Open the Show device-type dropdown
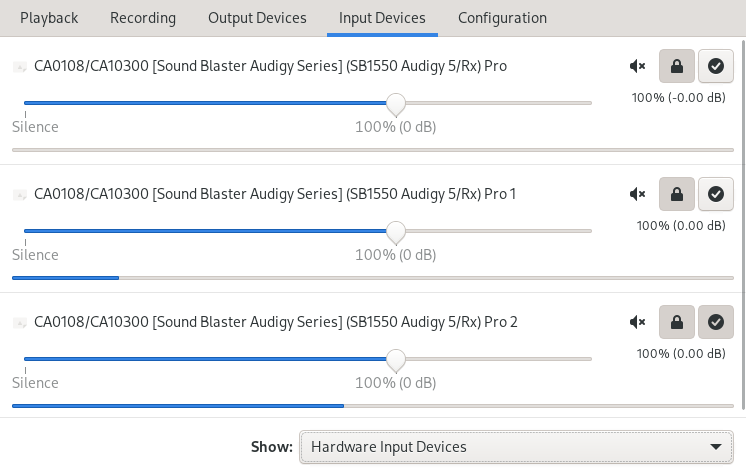Screen dimensions: 746x476 (x=516, y=447)
